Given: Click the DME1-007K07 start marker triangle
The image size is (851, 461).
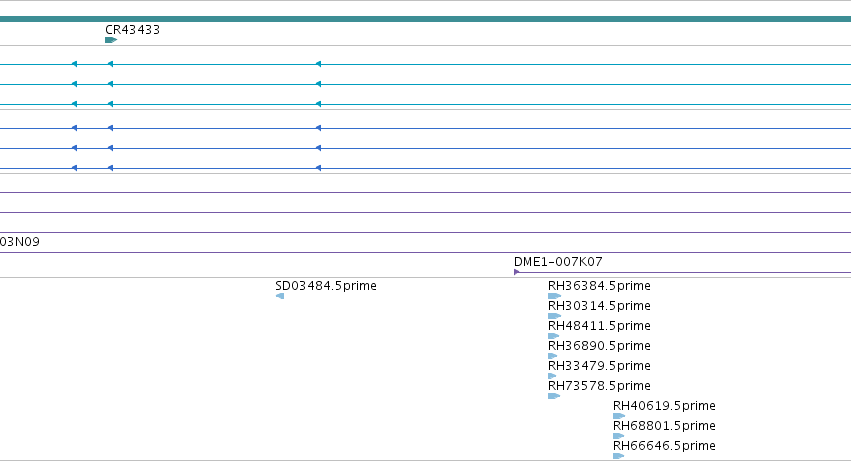Looking at the screenshot, I should click(517, 272).
